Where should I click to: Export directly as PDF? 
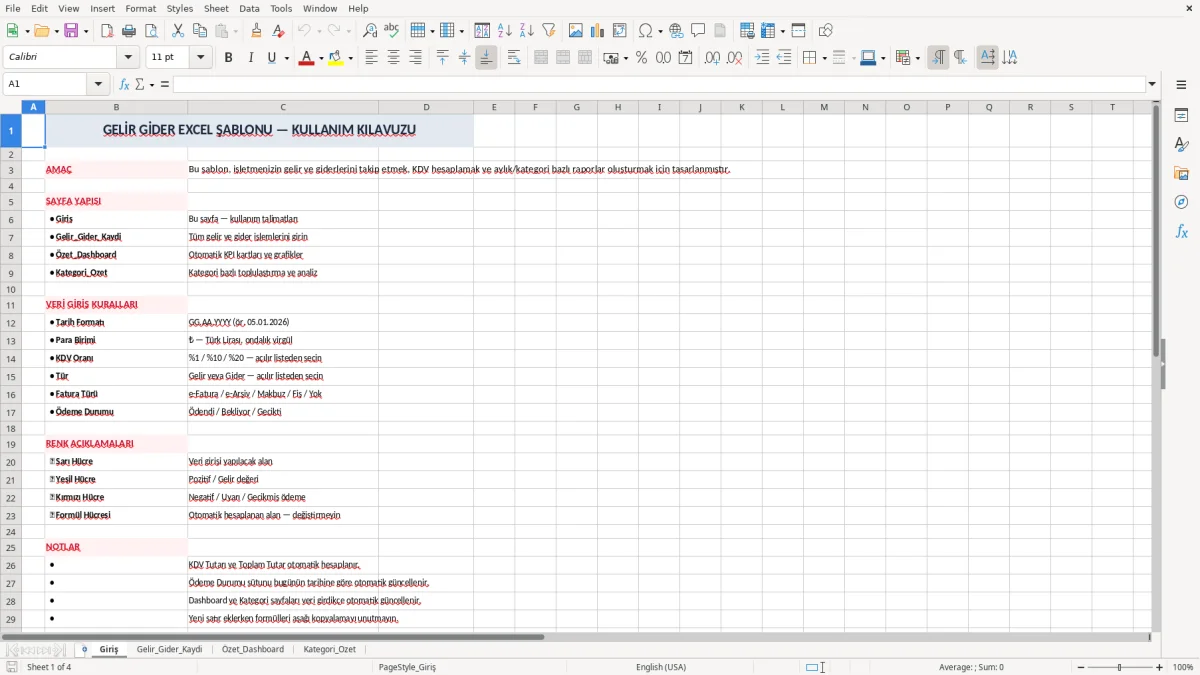(107, 31)
